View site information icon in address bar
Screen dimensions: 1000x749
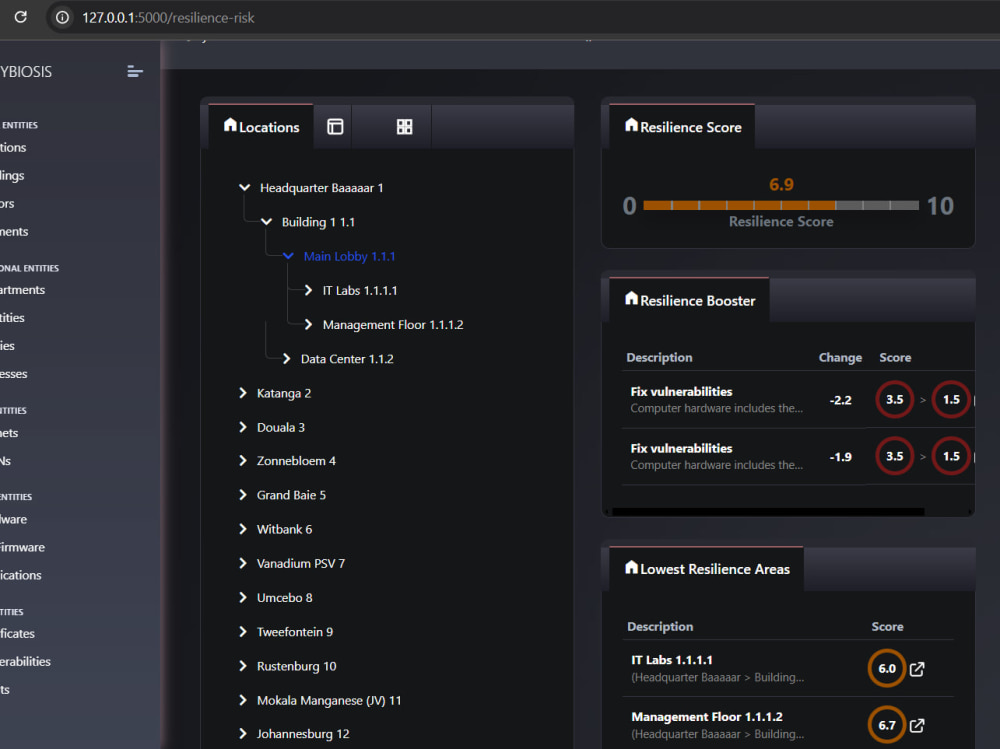[62, 18]
